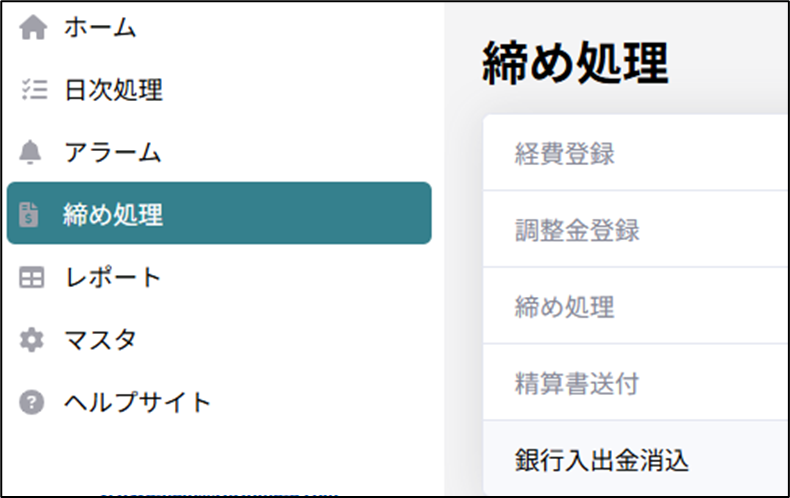Go to ホーム in the sidebar
The height and width of the screenshot is (498, 790).
tap(100, 29)
